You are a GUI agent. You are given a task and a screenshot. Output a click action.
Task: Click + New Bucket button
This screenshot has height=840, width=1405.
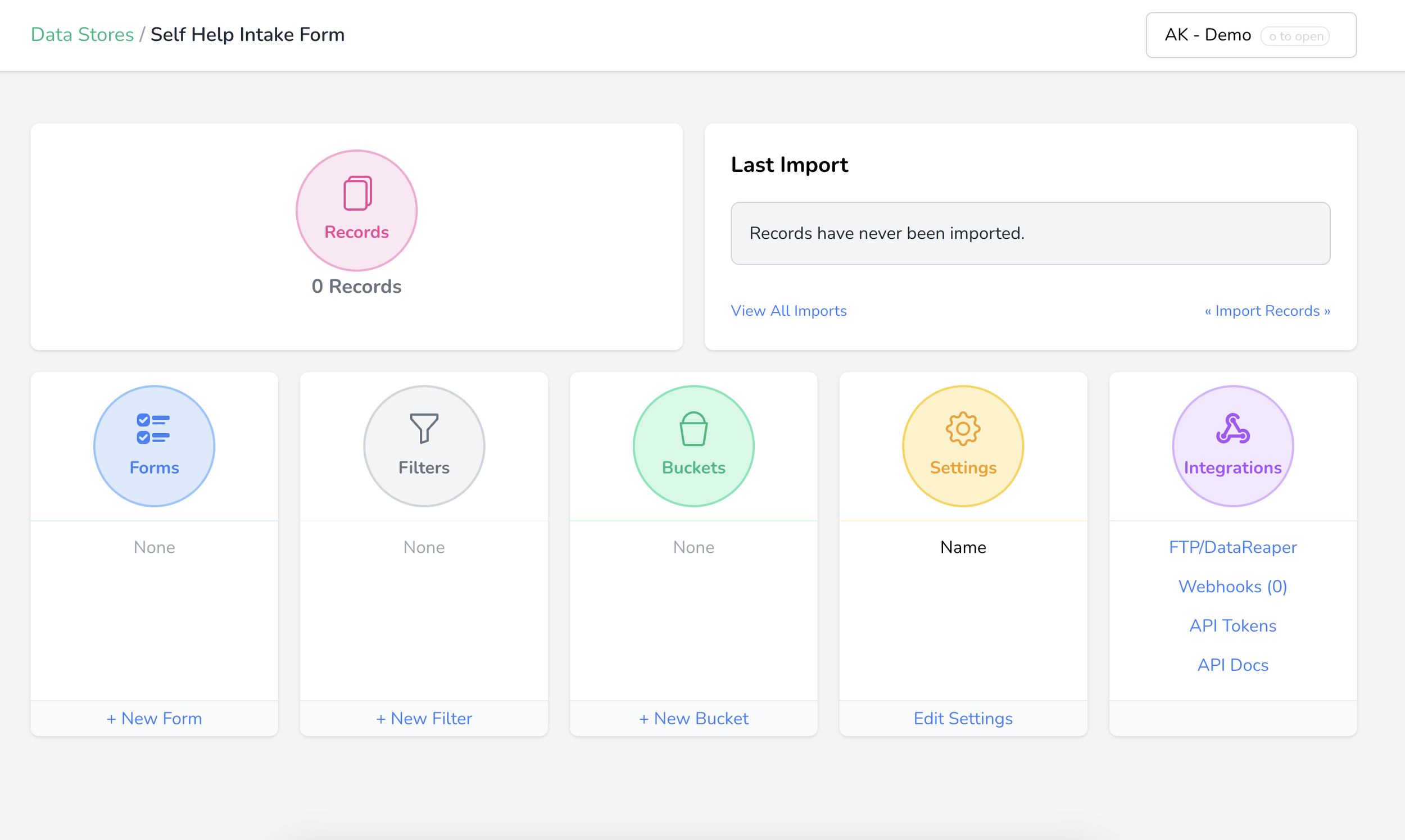(x=694, y=718)
